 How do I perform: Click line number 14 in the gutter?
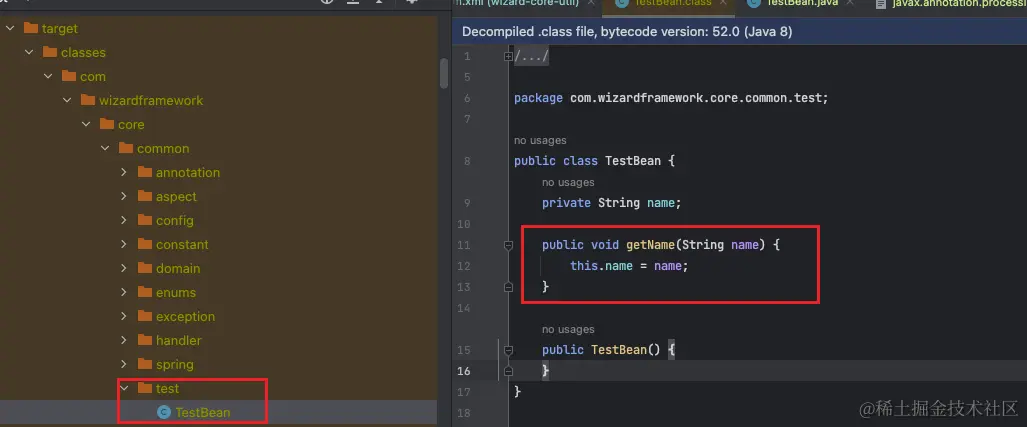[464, 308]
